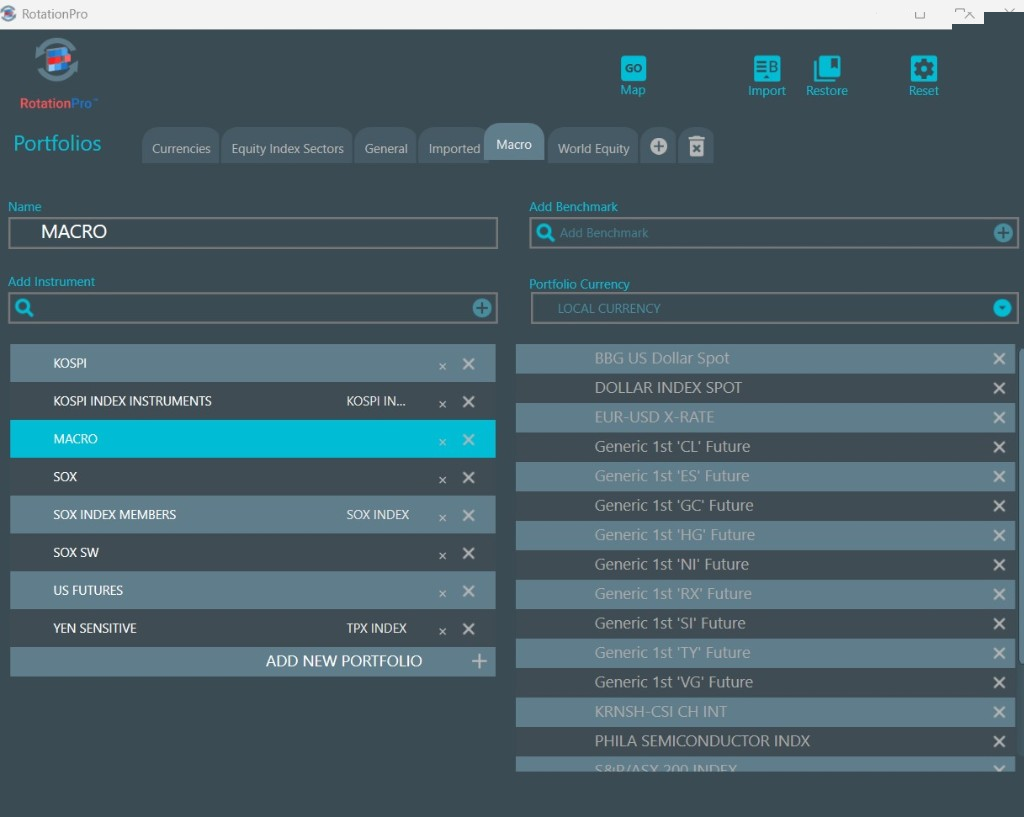This screenshot has width=1024, height=817.
Task: Delete tab using trash icon
Action: (696, 146)
